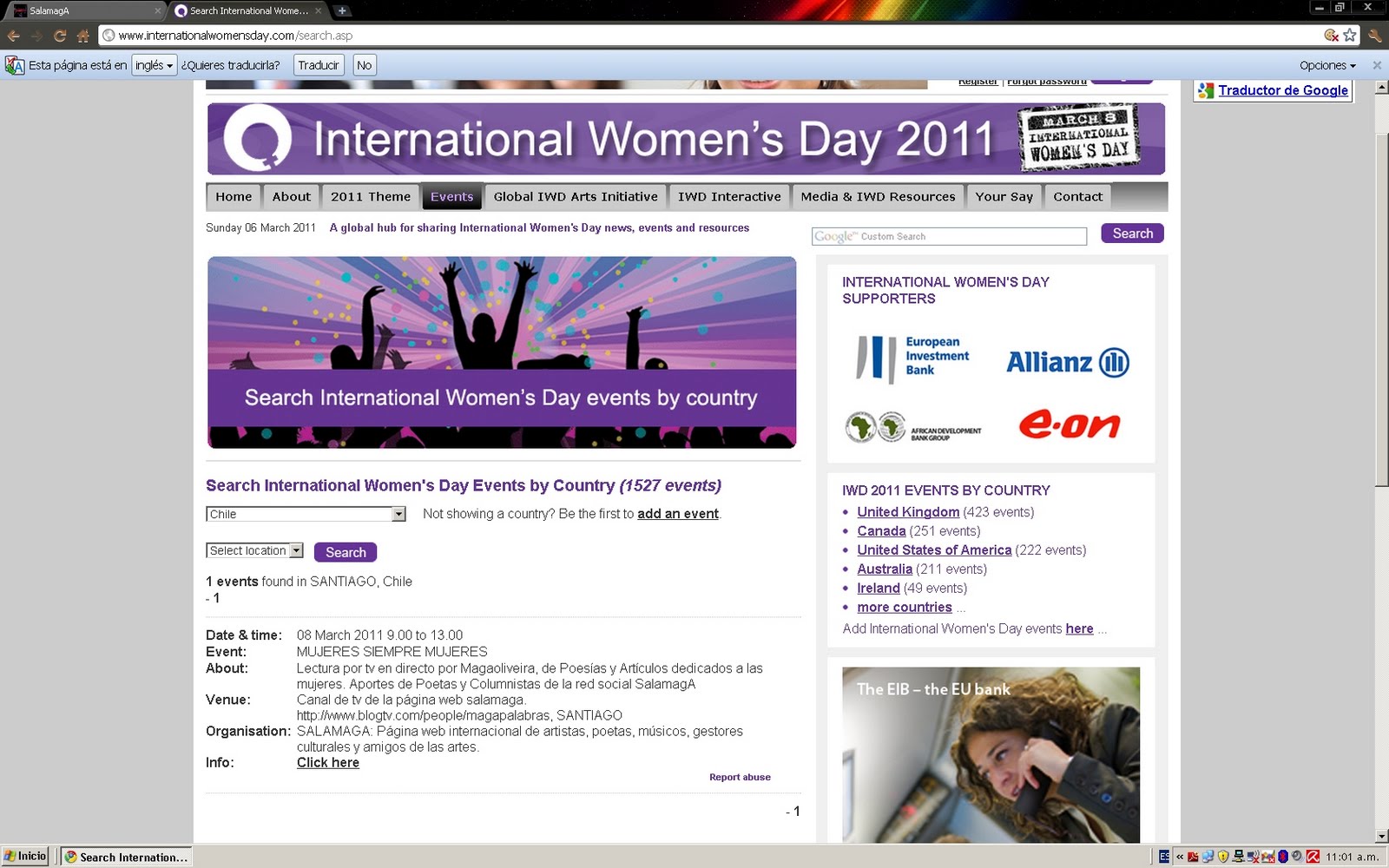This screenshot has height=868, width=1389.
Task: Click the disconnected network tray icon
Action: click(x=1254, y=857)
